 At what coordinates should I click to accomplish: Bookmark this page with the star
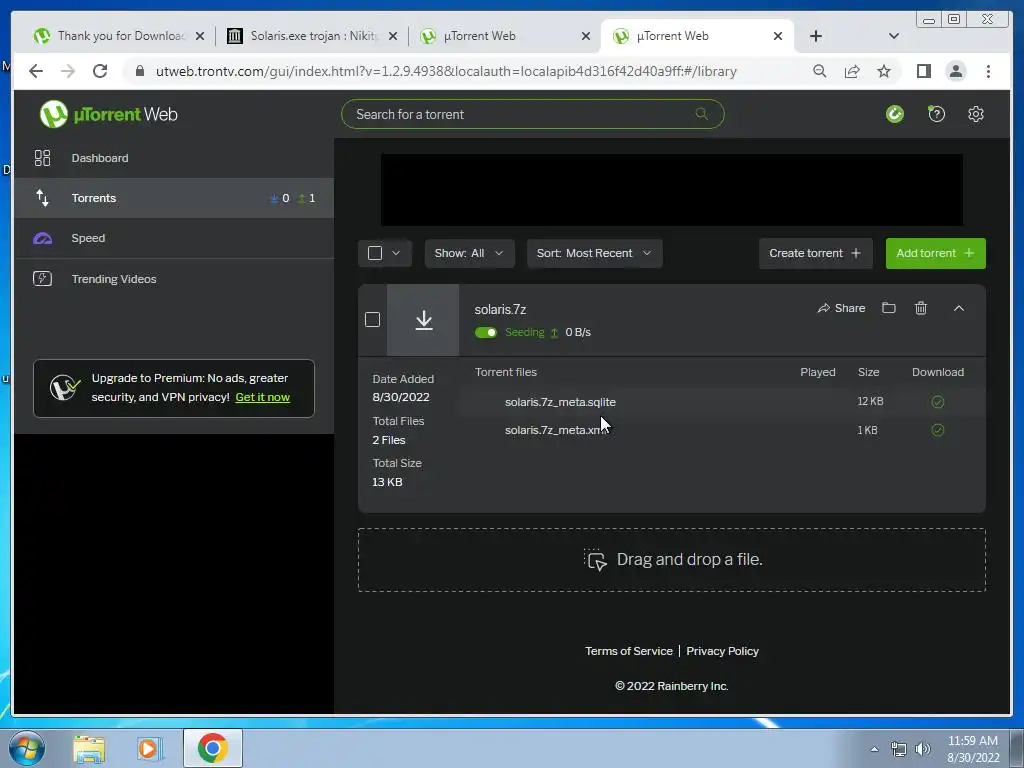click(x=884, y=71)
